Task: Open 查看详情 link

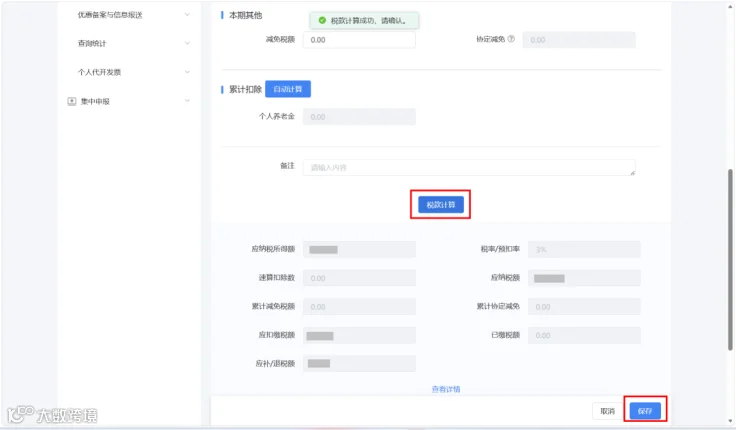Action: click(446, 389)
